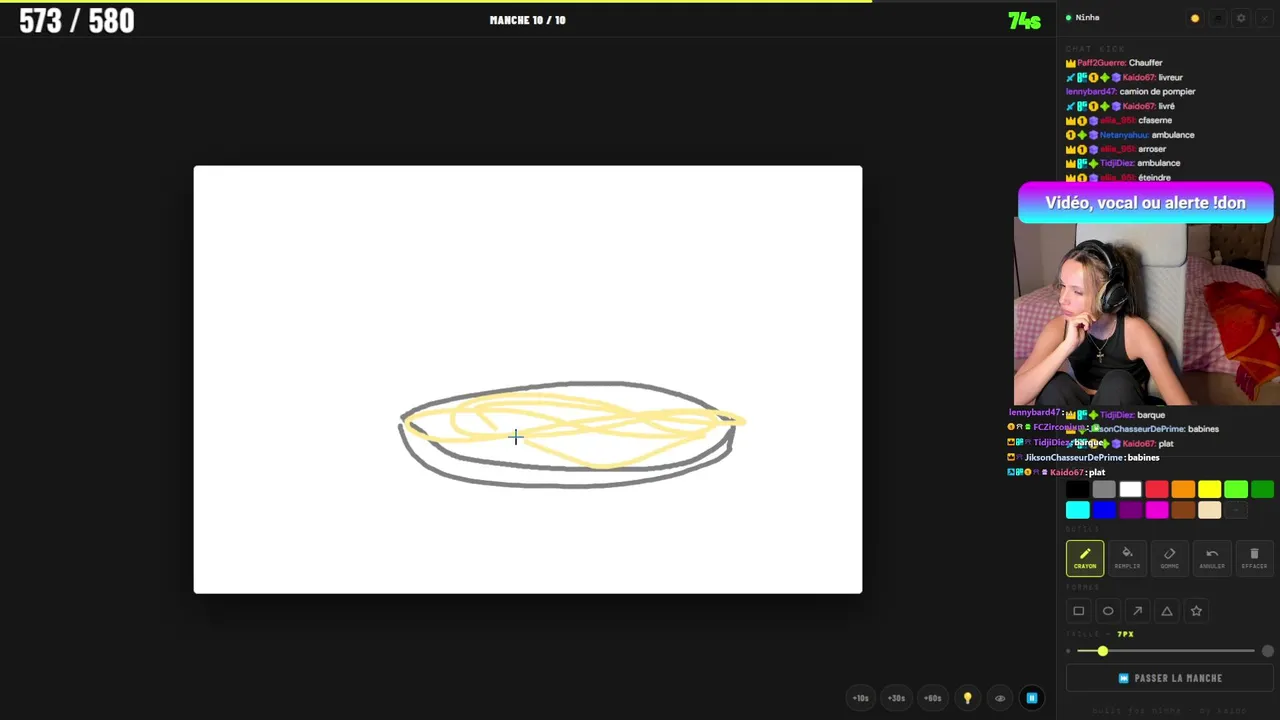
Task: Click chat message 'camion de pompier'
Action: tap(1157, 91)
